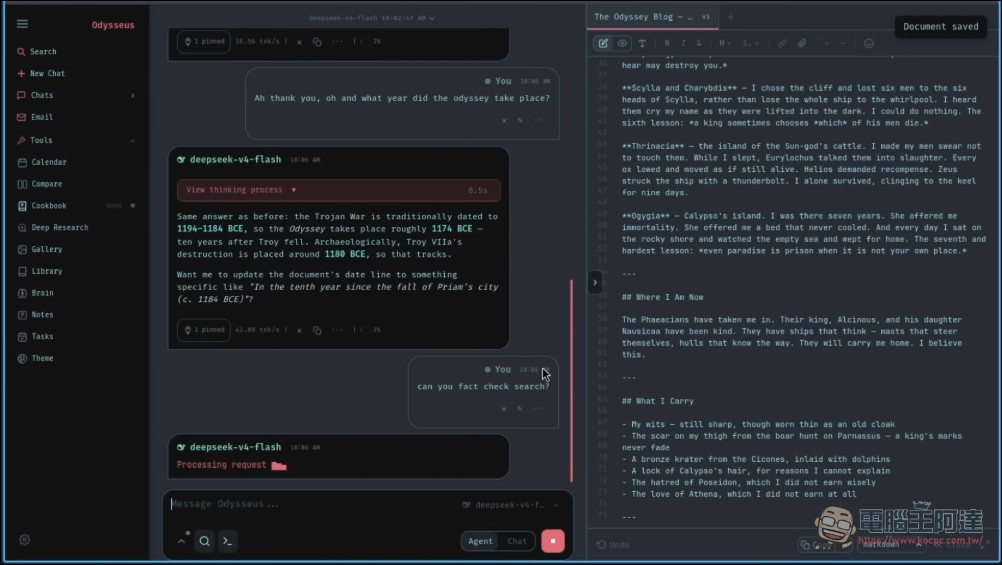The width and height of the screenshot is (1002, 565).
Task: Insert a link with the link icon
Action: [x=782, y=43]
